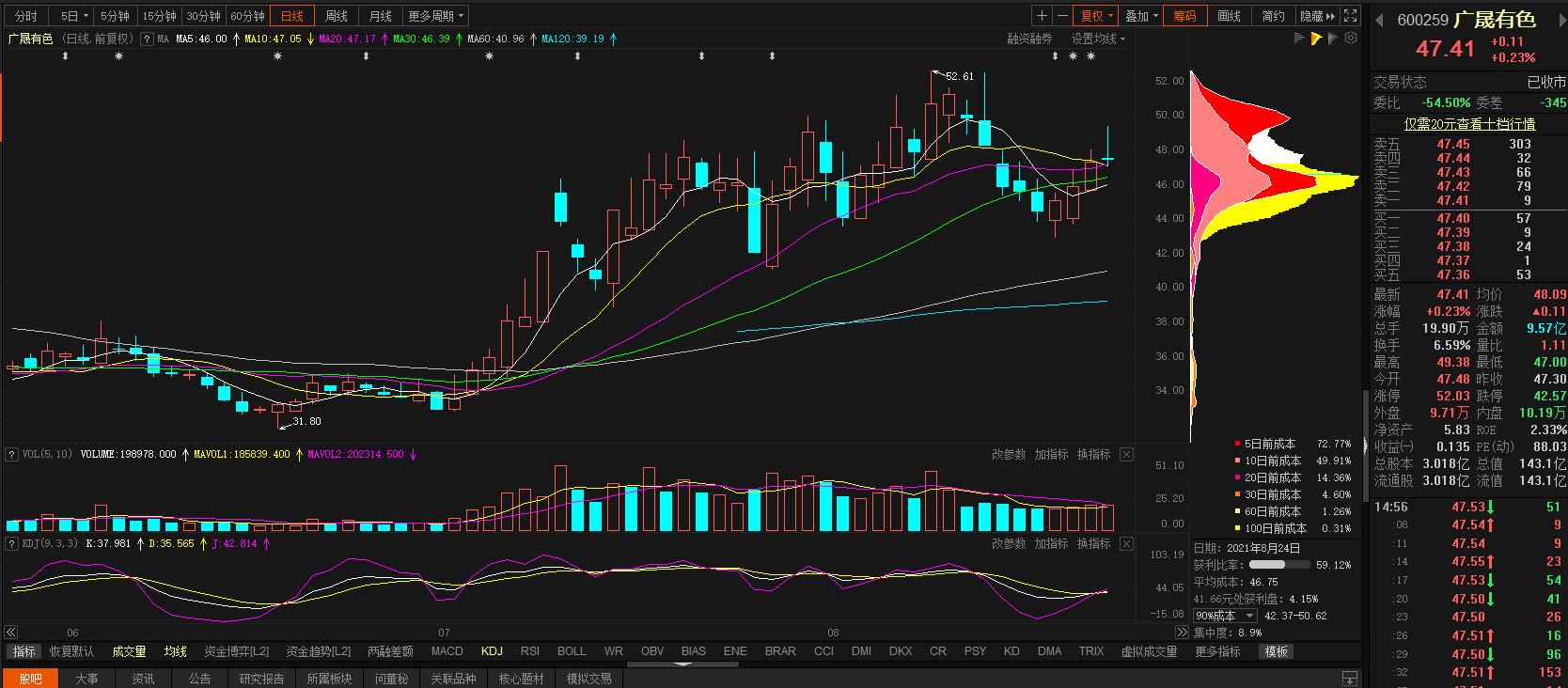Click the orange 30日前成本 color swatch
1568x688 pixels.
tap(1238, 494)
